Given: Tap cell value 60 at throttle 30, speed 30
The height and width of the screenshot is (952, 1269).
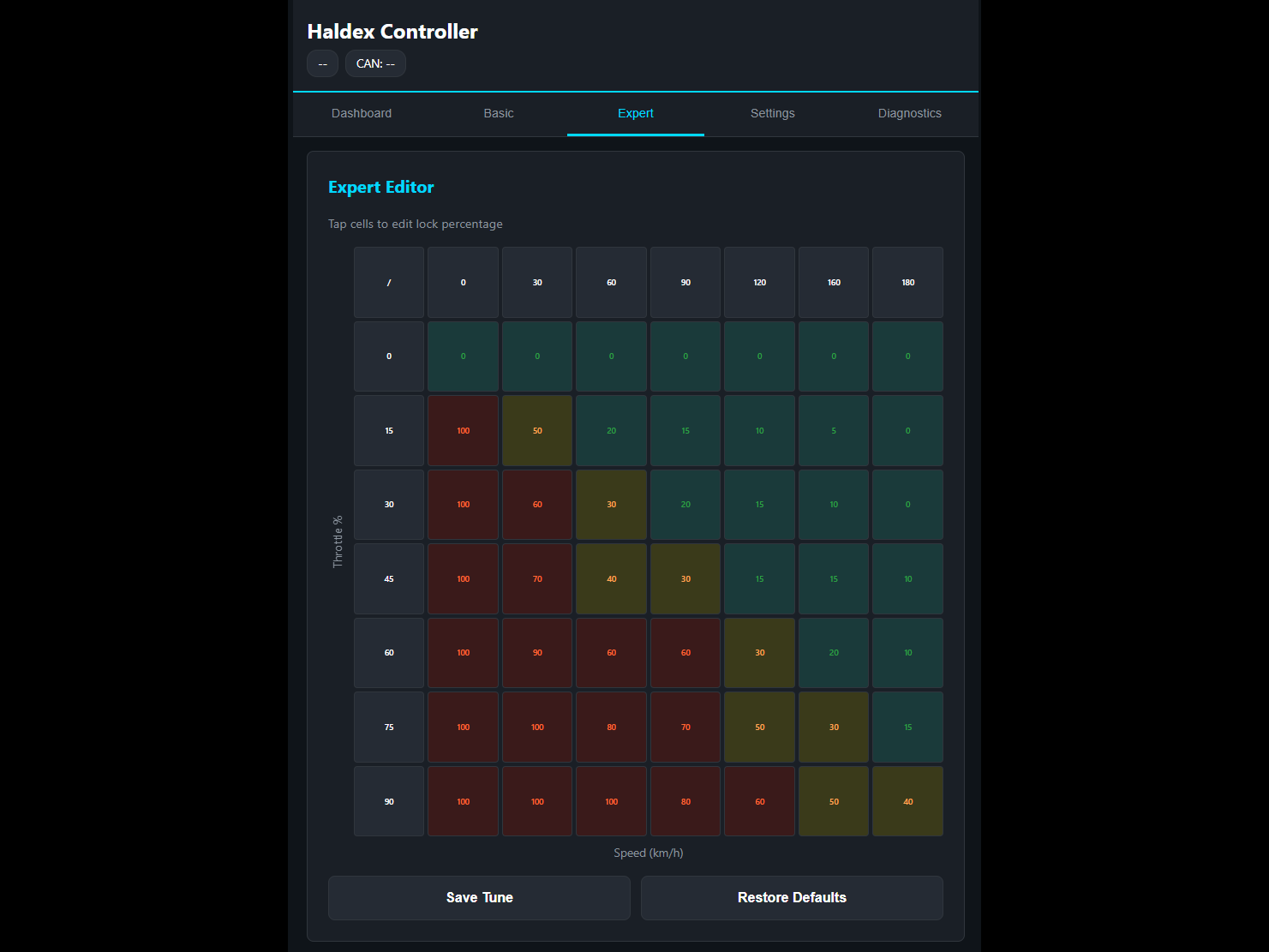Looking at the screenshot, I should tap(537, 505).
